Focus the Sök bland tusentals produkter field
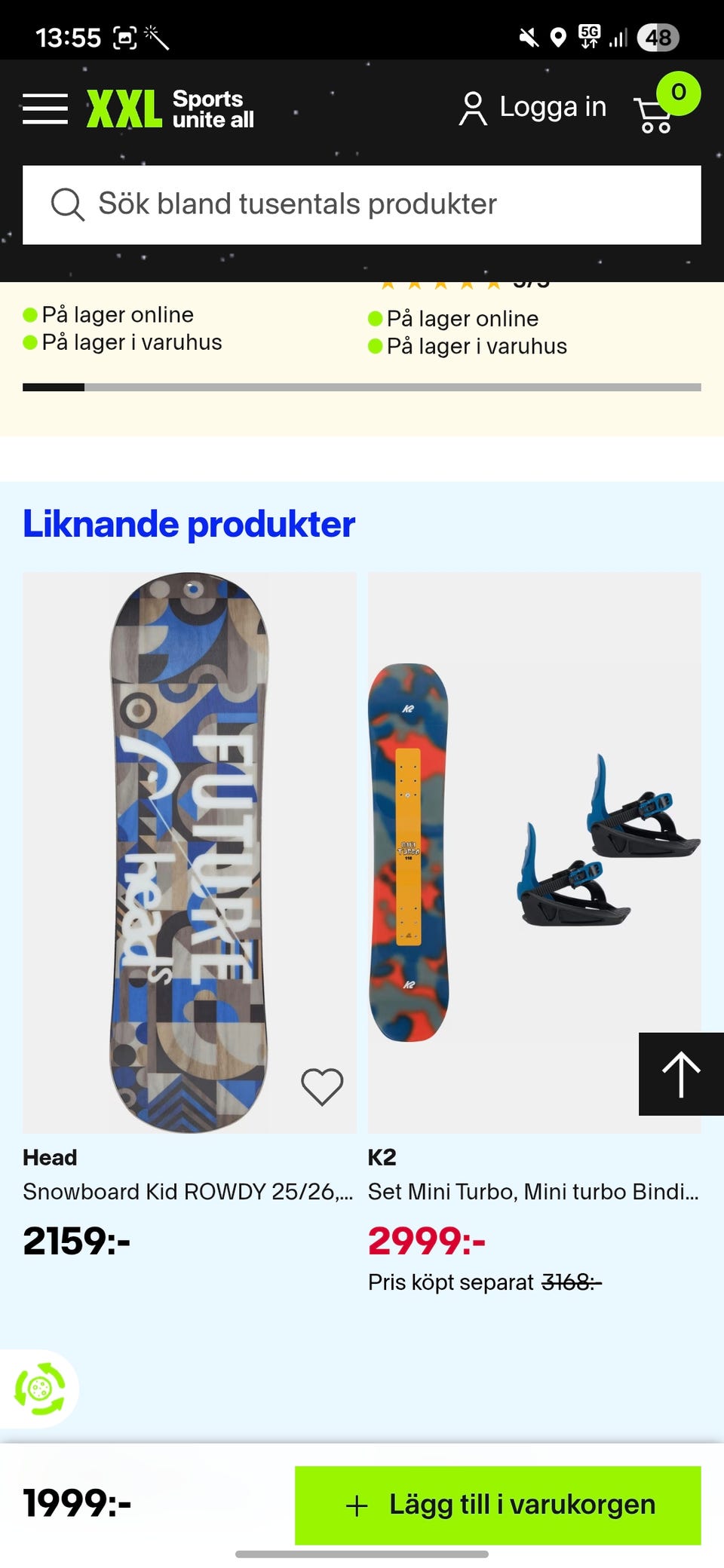724x1568 pixels. coord(362,205)
